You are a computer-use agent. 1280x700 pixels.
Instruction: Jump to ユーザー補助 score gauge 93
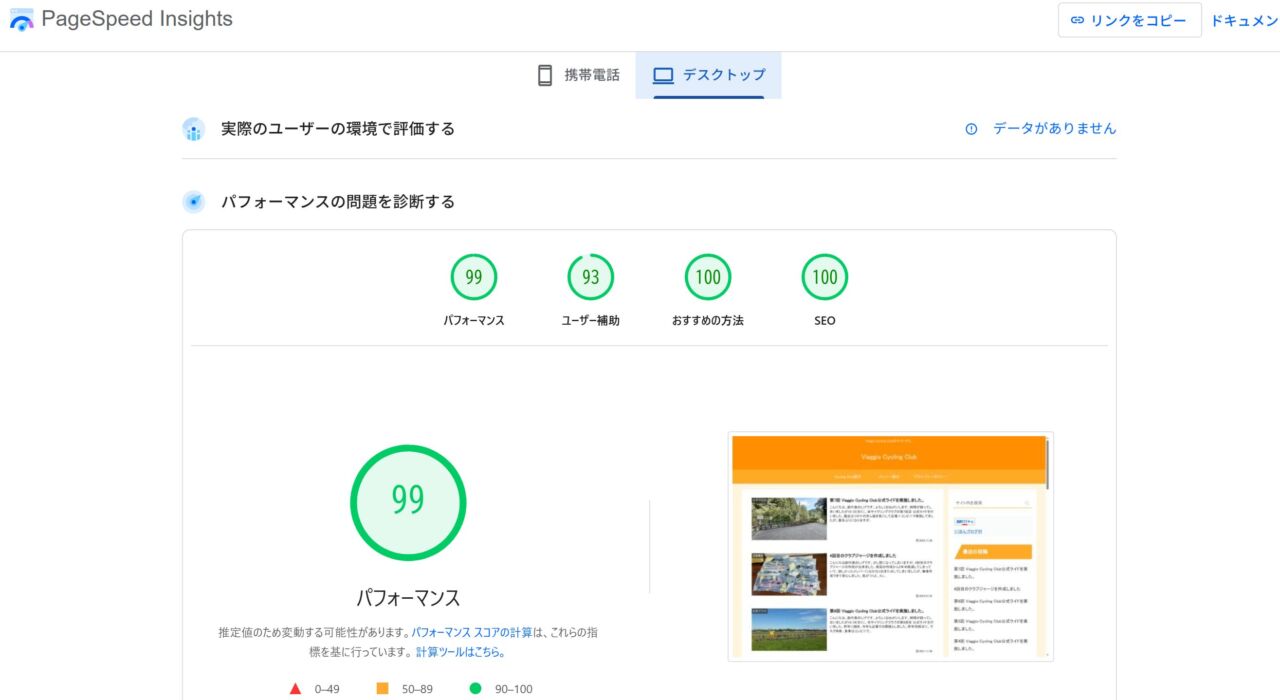(591, 278)
